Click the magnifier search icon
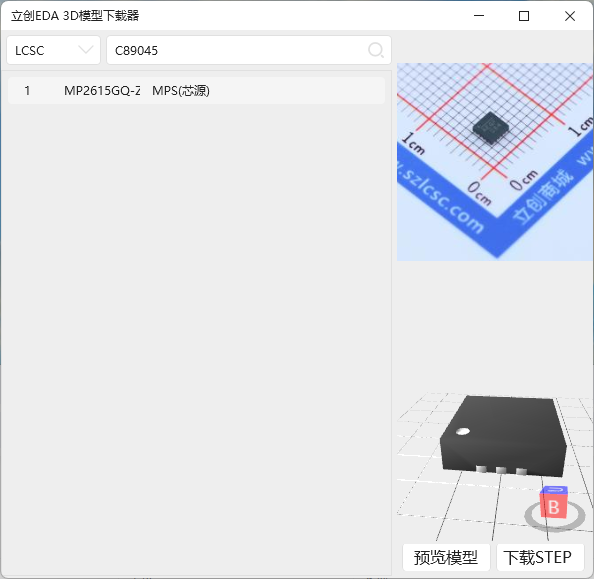This screenshot has width=594, height=579. click(x=376, y=50)
